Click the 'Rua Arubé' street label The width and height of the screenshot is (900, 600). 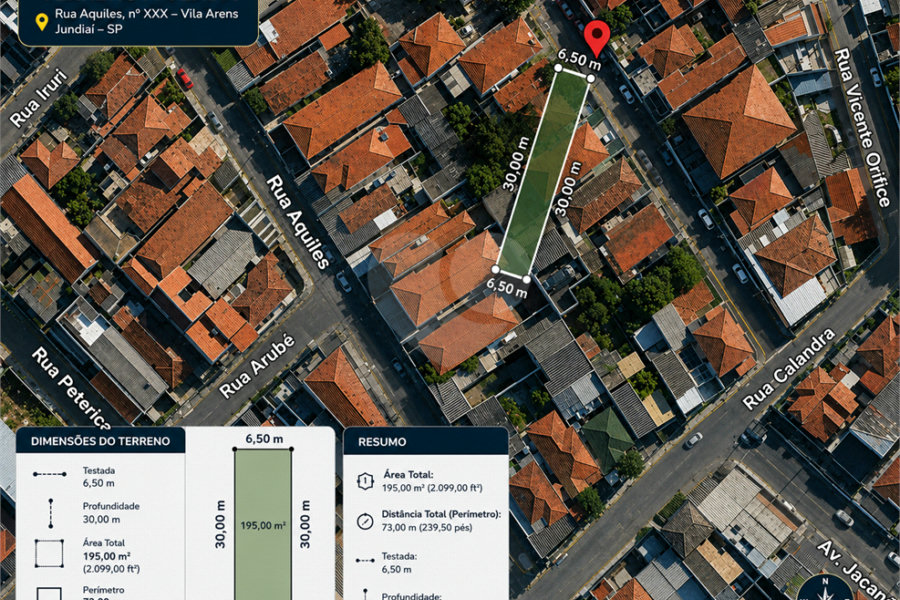point(257,366)
